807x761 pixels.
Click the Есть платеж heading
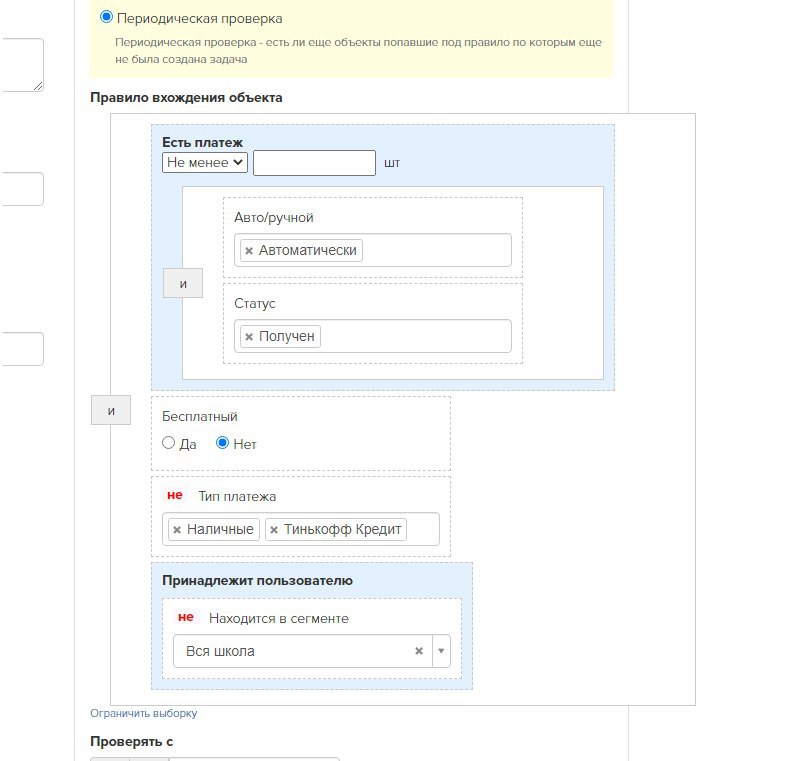pyautogui.click(x=202, y=143)
